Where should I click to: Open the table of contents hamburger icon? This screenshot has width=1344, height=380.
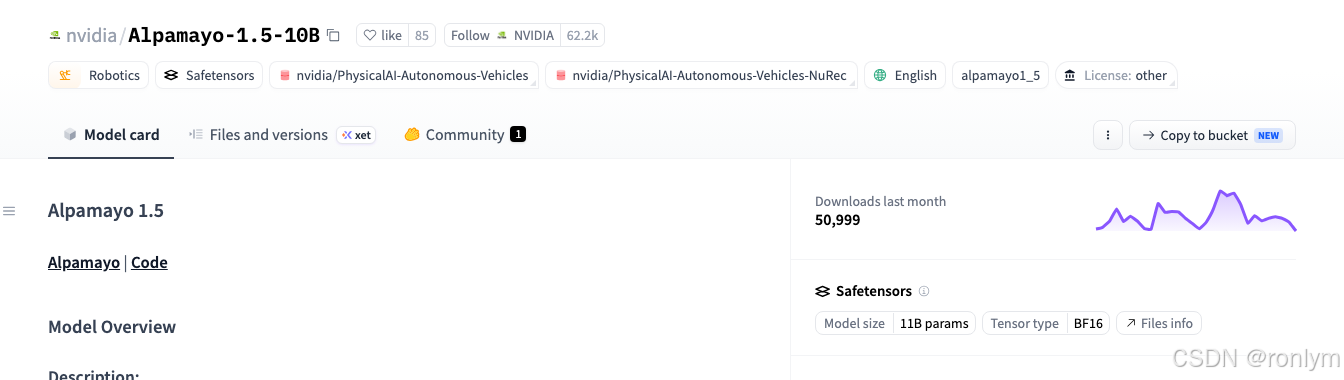[x=9, y=211]
